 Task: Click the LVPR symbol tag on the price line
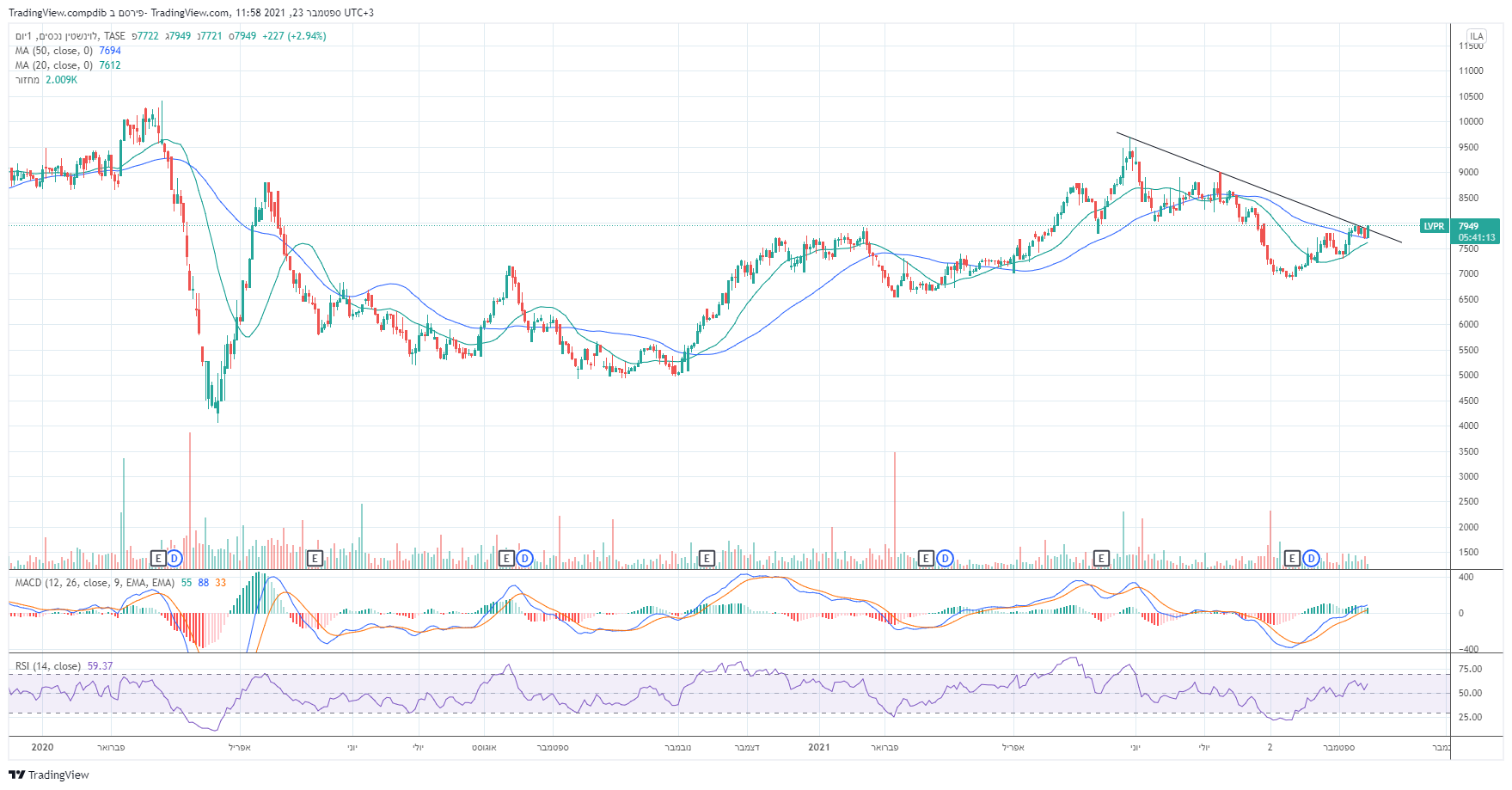[1434, 226]
